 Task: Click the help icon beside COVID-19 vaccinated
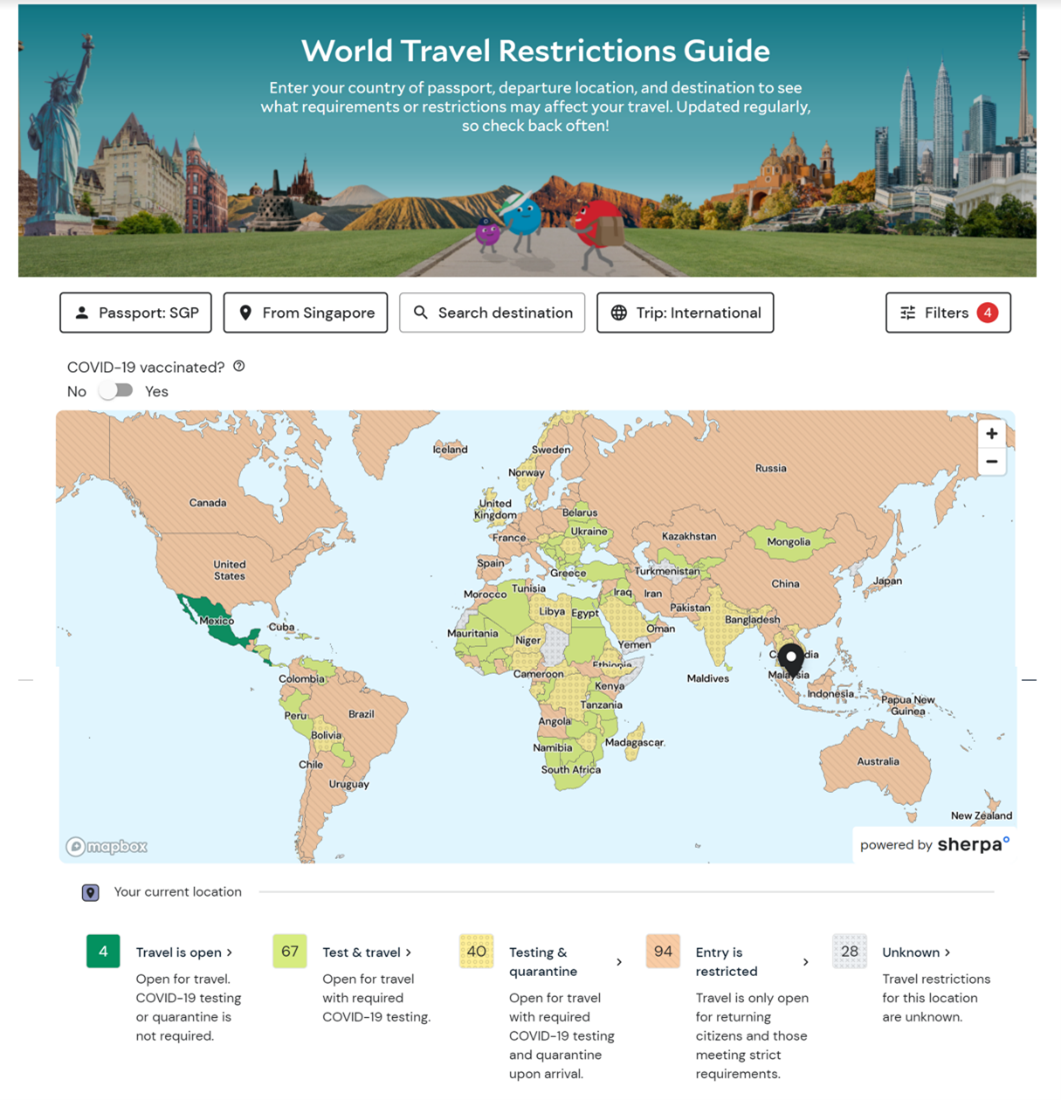[239, 366]
